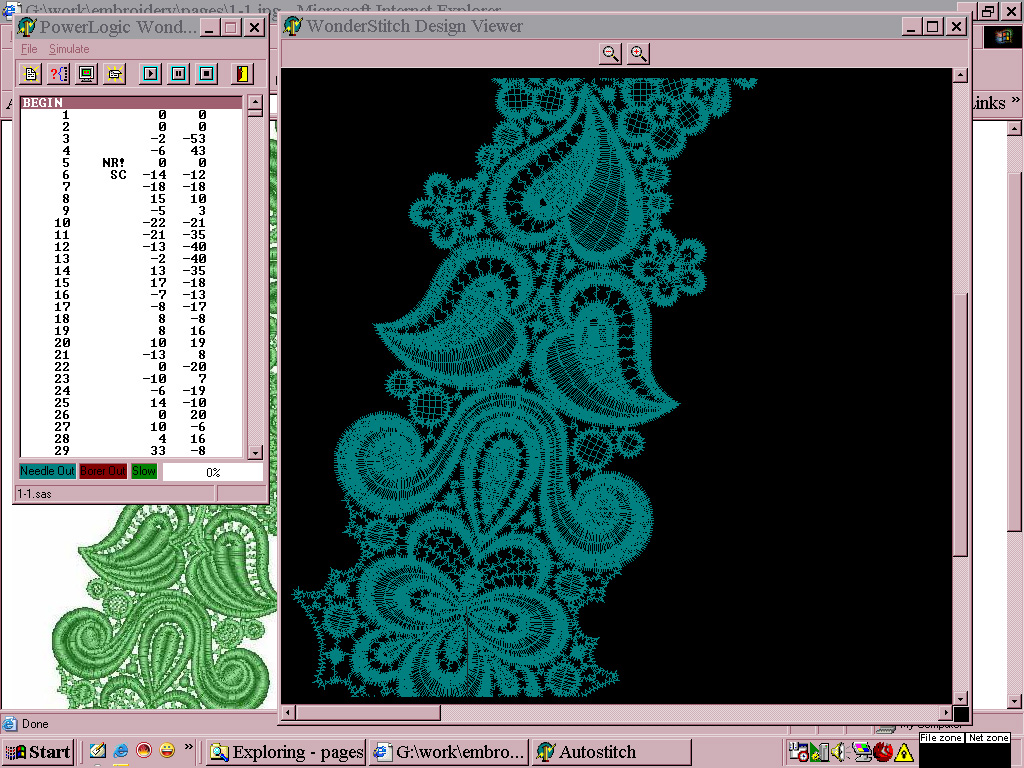The image size is (1024, 768).
Task: Open the monitor display viewer icon
Action: pos(86,73)
